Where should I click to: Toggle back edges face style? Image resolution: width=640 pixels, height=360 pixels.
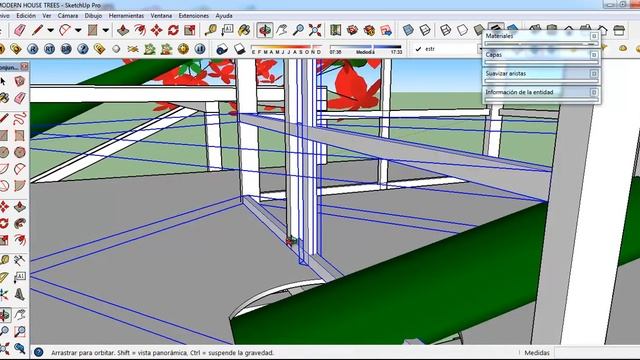point(425,30)
